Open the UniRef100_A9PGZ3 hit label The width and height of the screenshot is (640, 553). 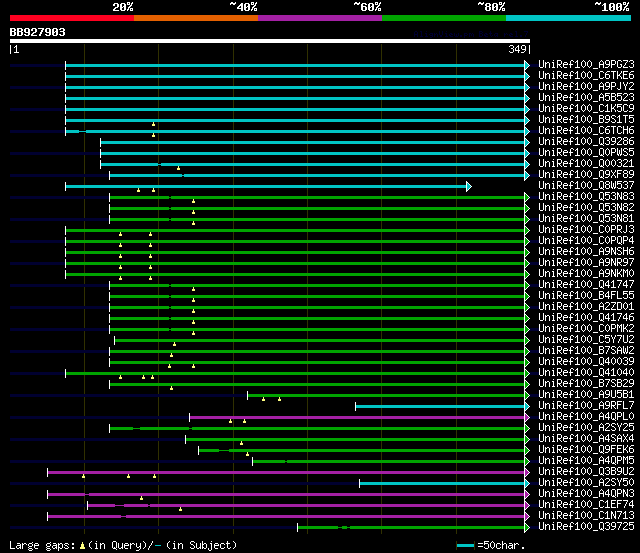tap(586, 64)
